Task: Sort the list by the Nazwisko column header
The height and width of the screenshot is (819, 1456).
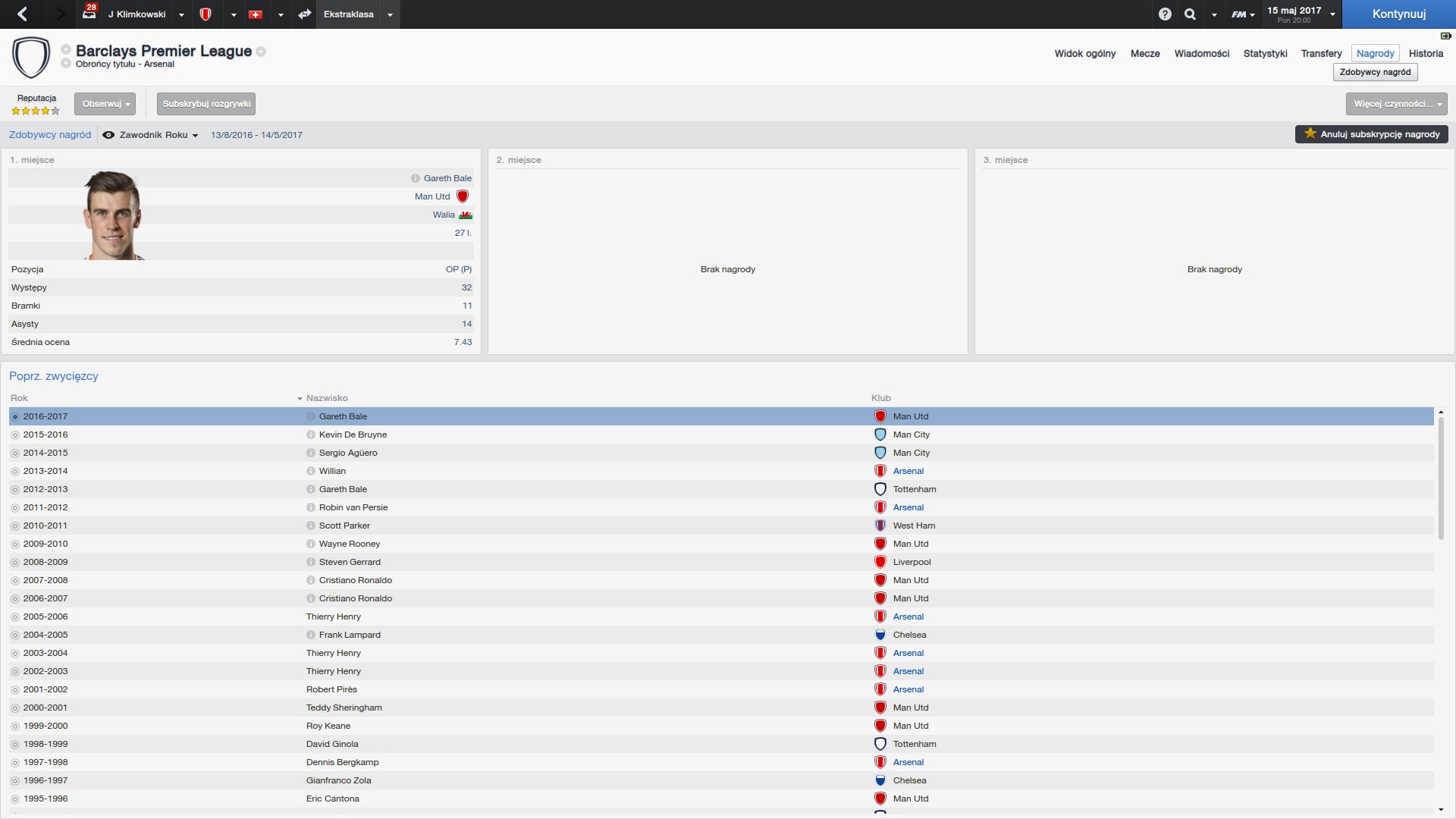Action: click(x=327, y=398)
